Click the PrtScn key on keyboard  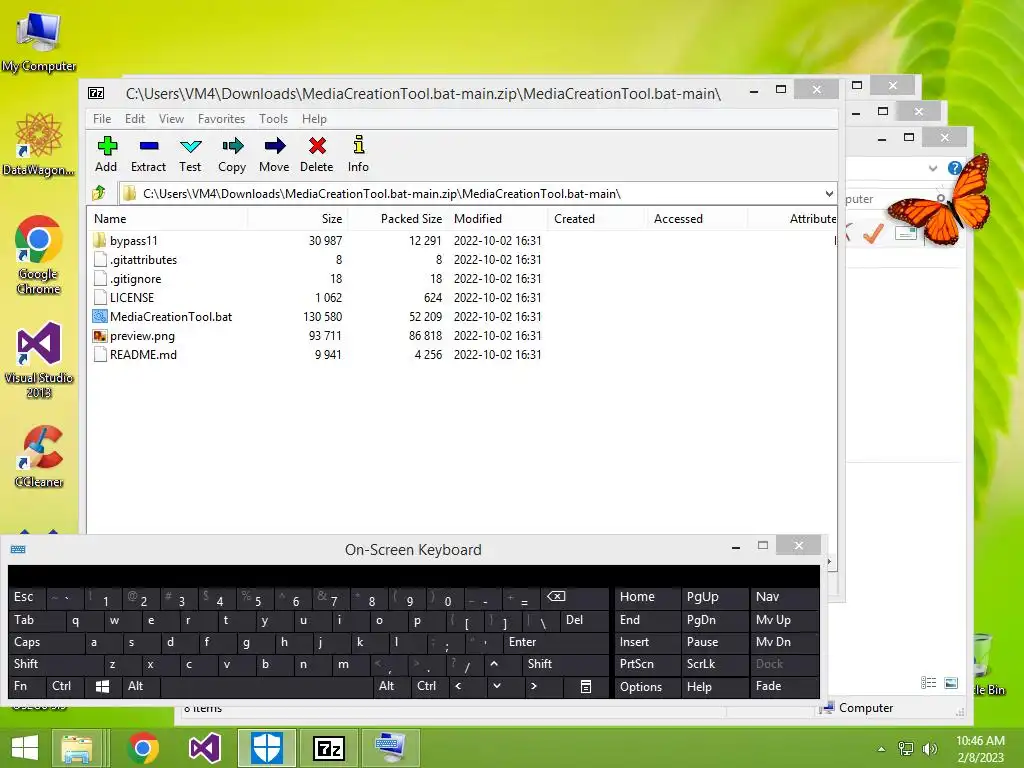(x=646, y=664)
